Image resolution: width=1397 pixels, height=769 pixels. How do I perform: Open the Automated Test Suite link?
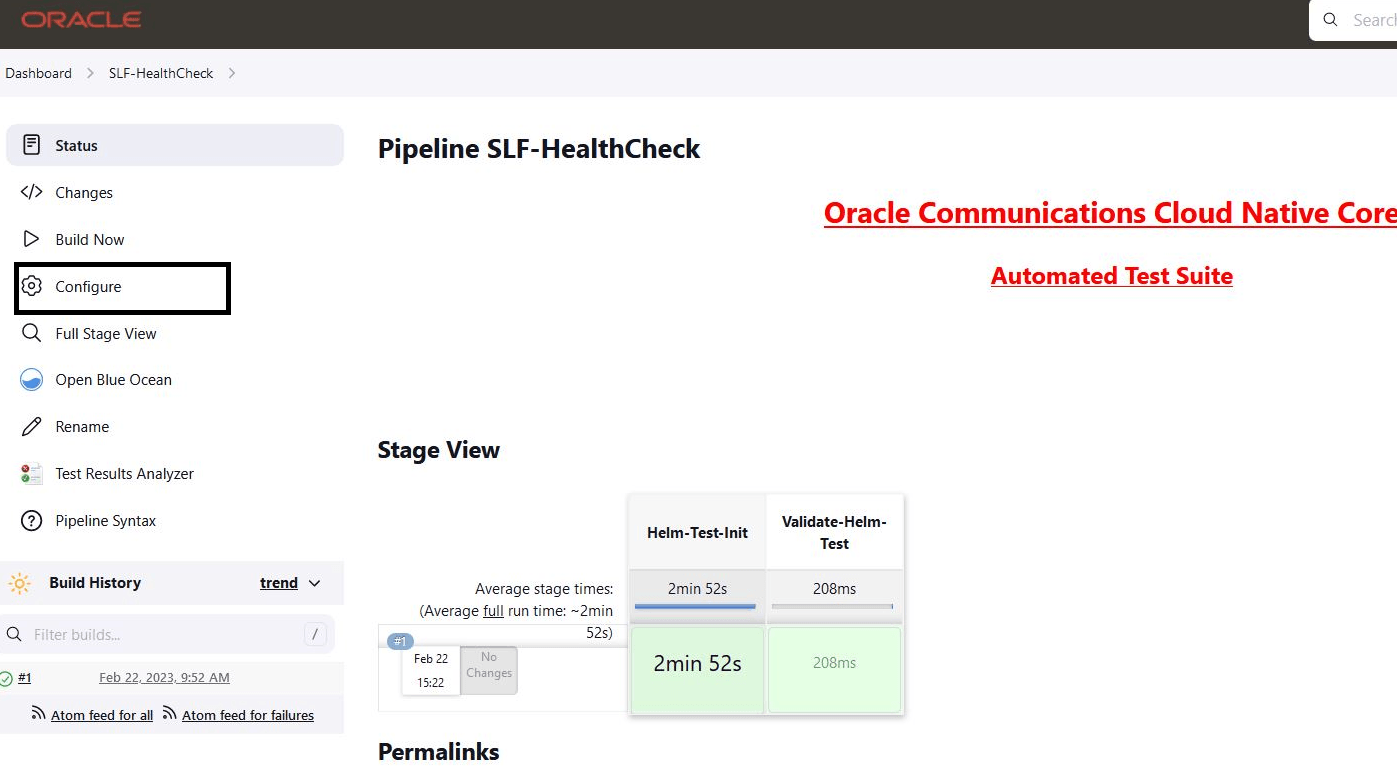1111,275
